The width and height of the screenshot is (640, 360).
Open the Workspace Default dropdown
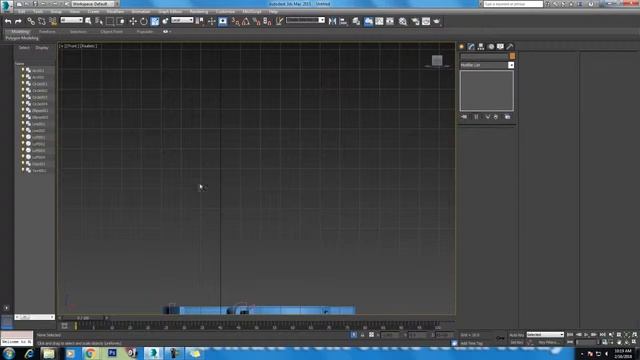click(x=95, y=4)
